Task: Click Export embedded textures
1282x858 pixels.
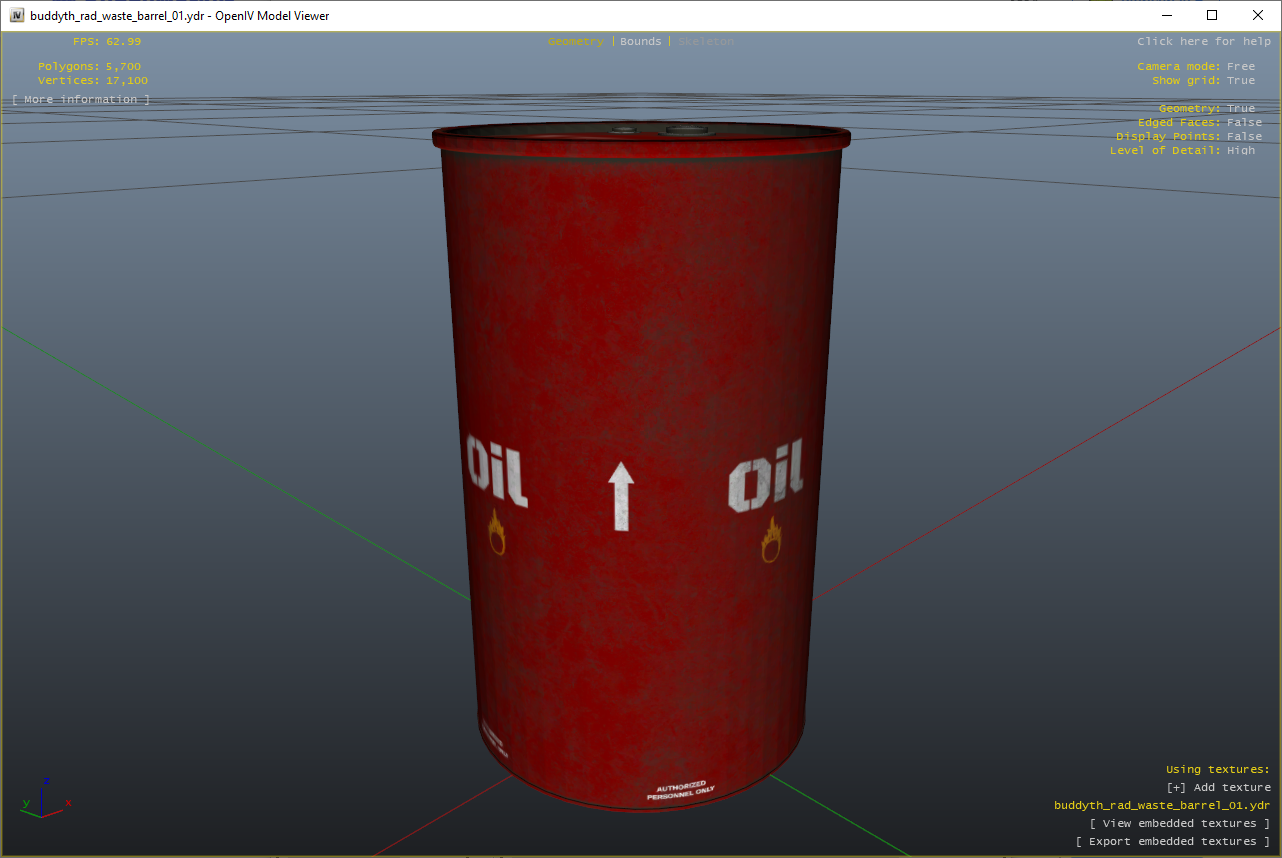Action: (1173, 842)
